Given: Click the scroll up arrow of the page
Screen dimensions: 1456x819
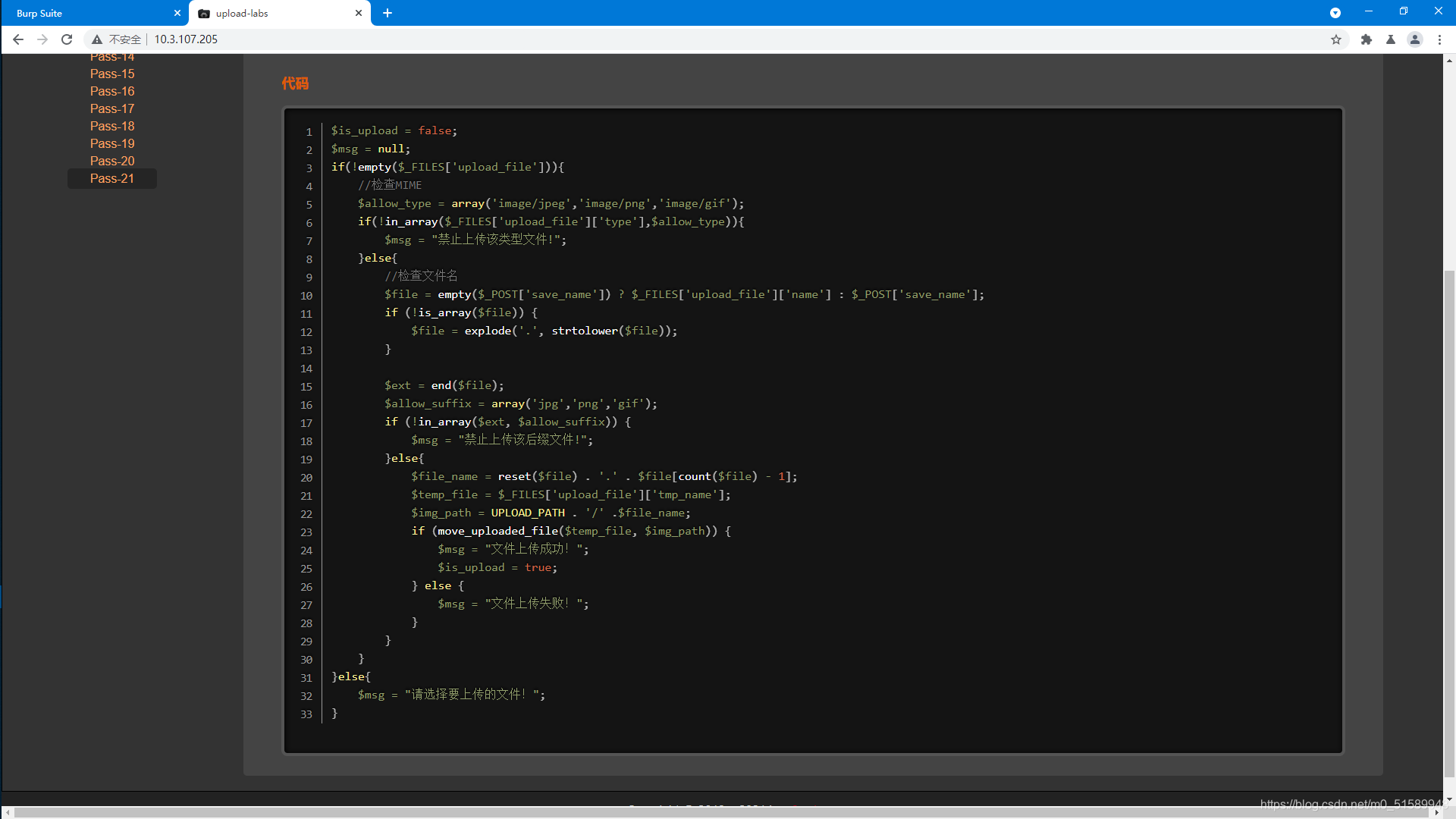Looking at the screenshot, I should pos(1449,61).
